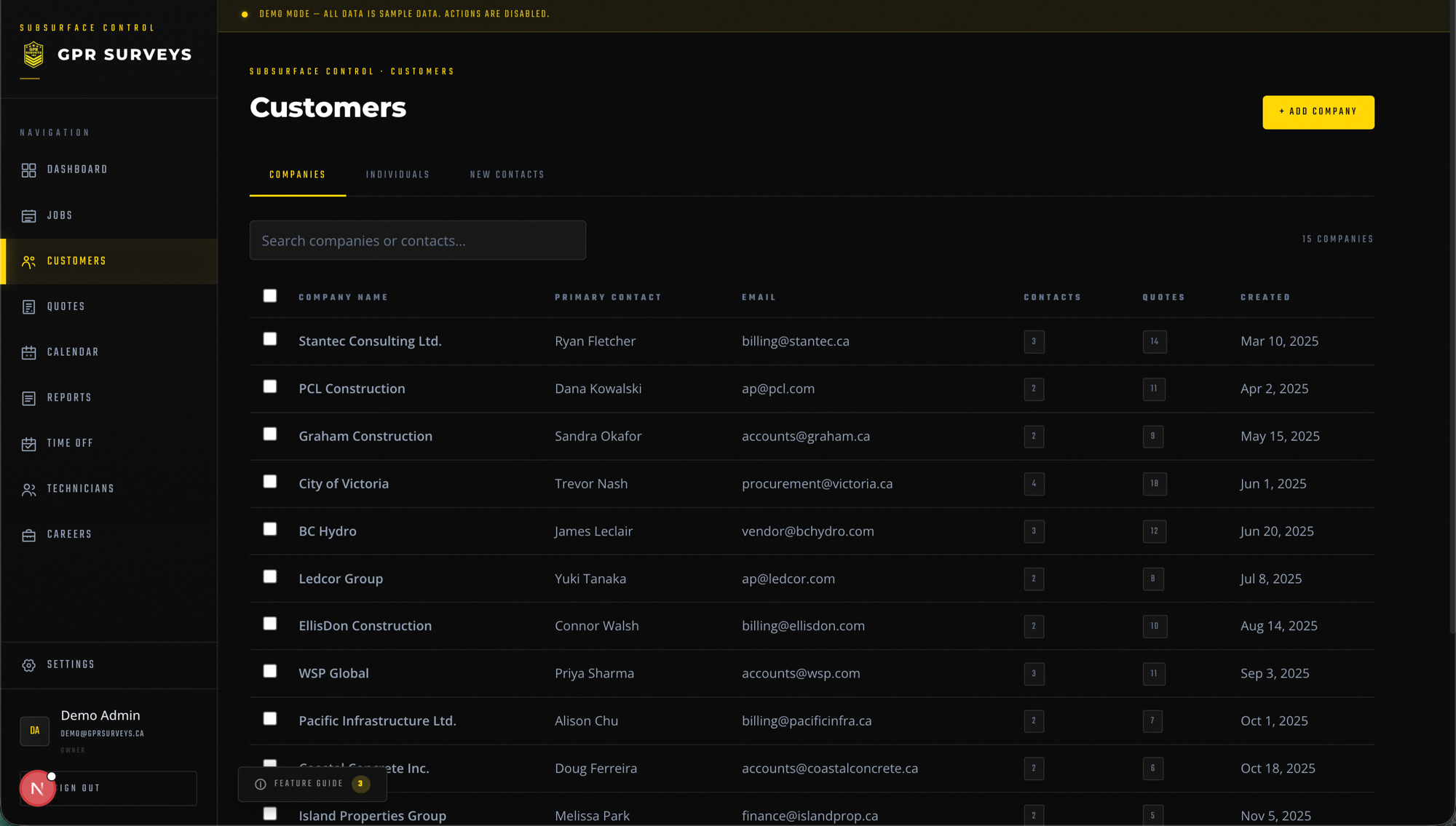The width and height of the screenshot is (1456, 826).
Task: Open Dashboard via its grid icon
Action: pyautogui.click(x=28, y=170)
